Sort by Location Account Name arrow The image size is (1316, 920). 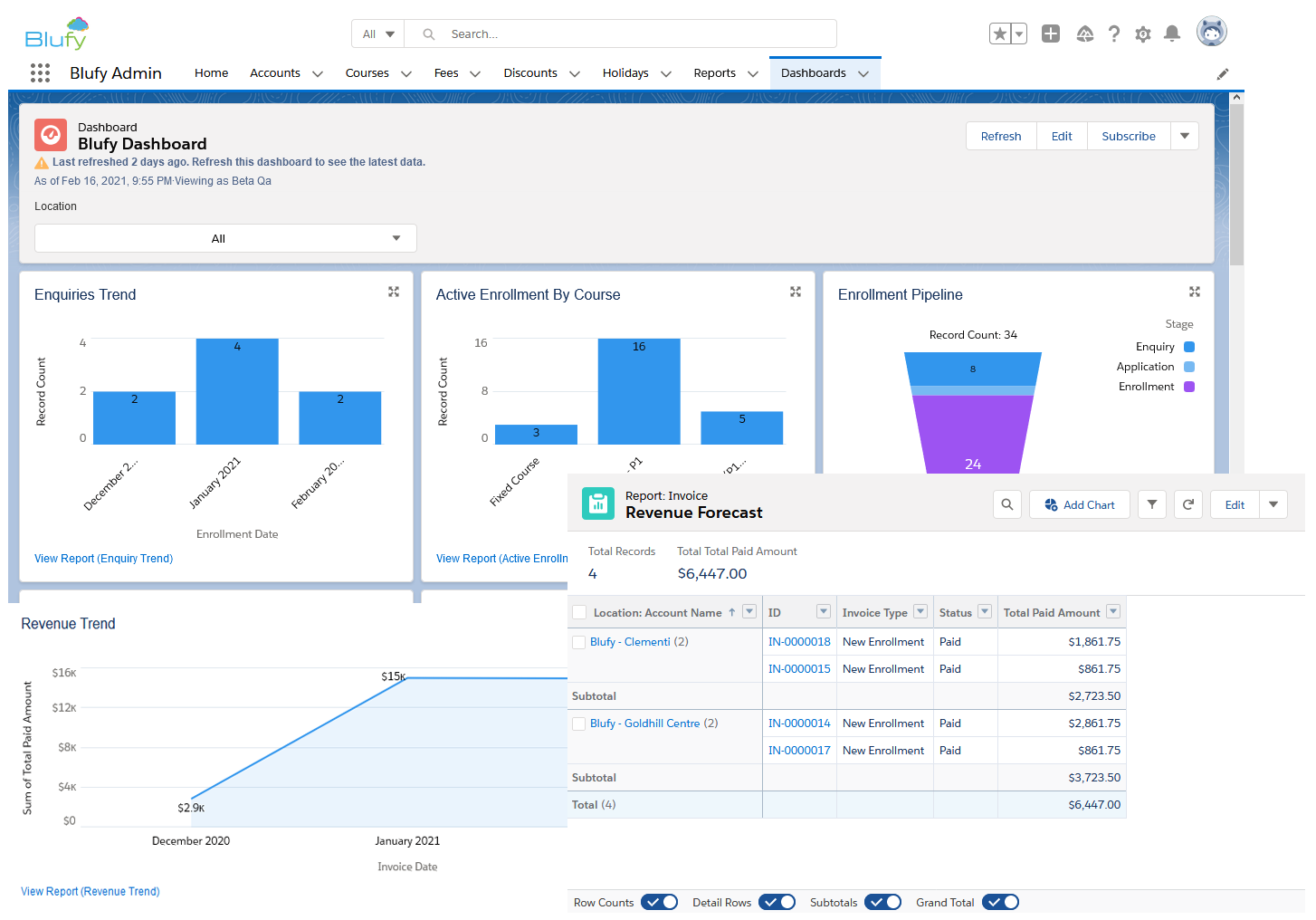pos(731,613)
